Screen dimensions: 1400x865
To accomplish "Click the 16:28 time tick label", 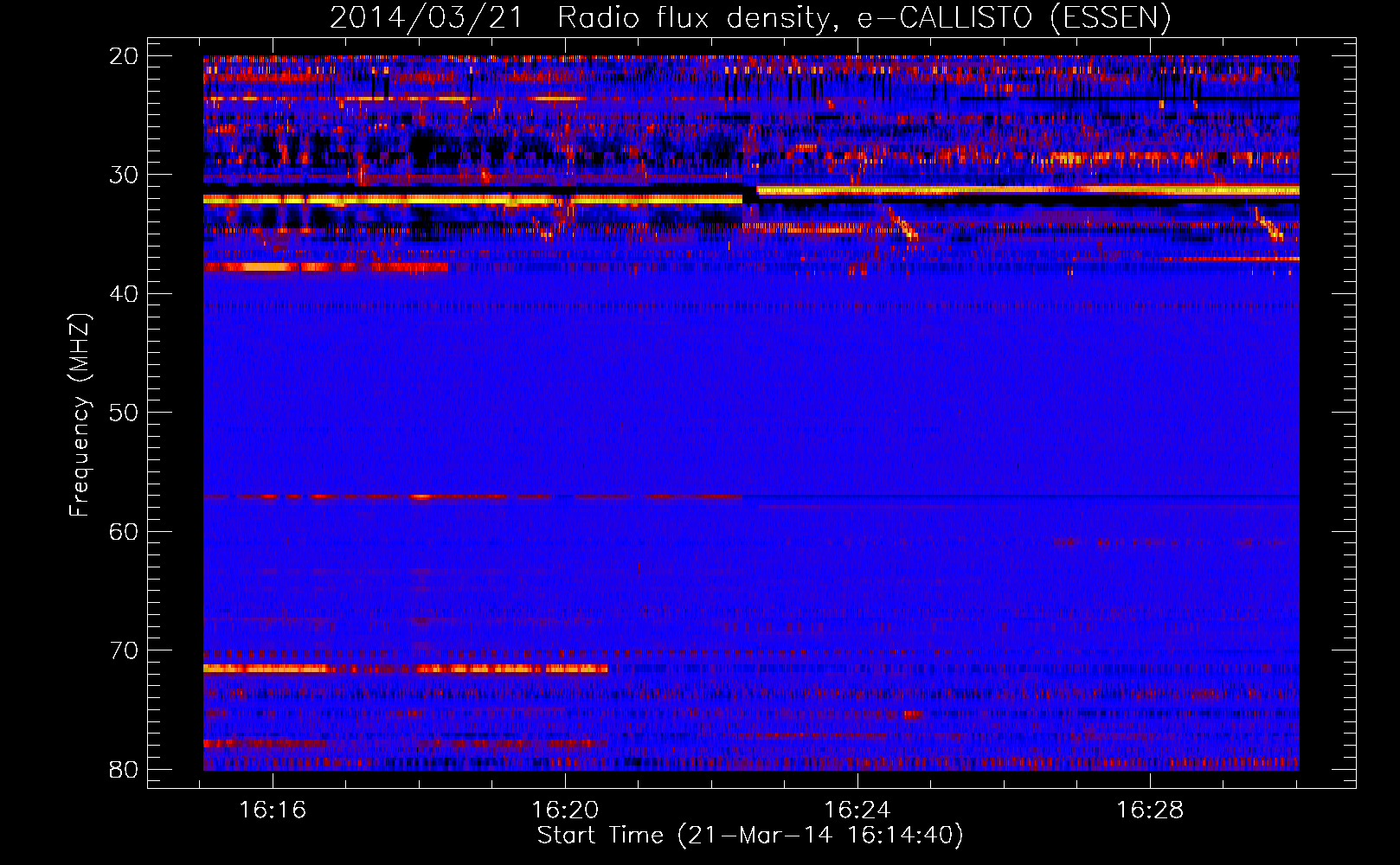I will 1150,811.
